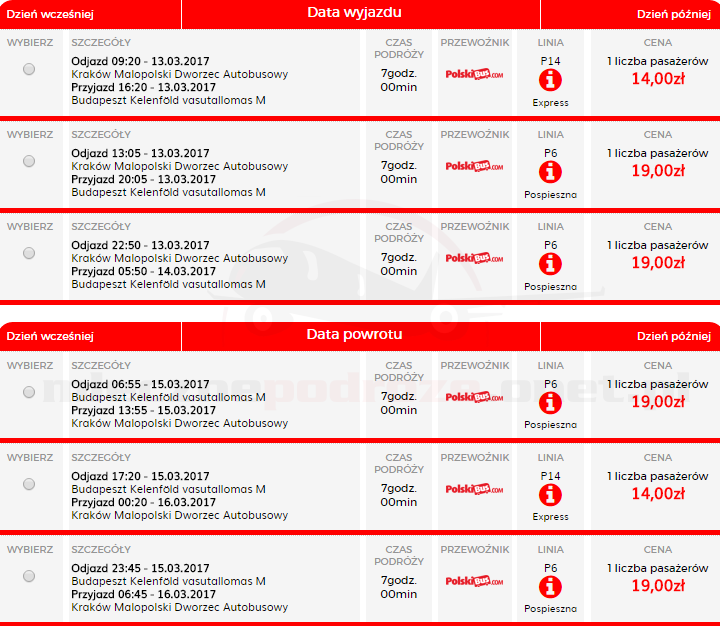Viewport: 720px width, 626px height.
Task: Click '7godz. 00min' in 23:45 return row
Action: (x=399, y=587)
